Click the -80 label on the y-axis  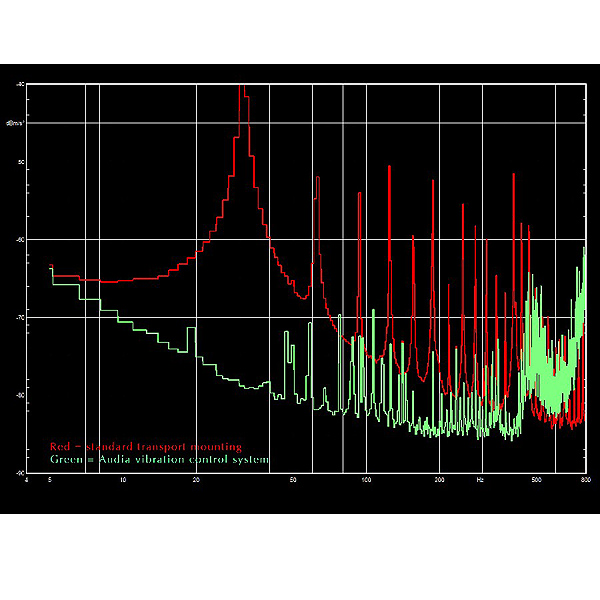pos(19,394)
